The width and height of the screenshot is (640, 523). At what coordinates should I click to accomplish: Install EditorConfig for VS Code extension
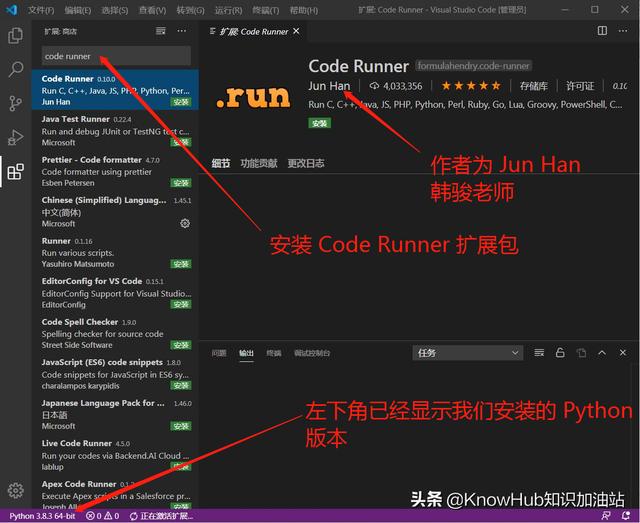pos(181,304)
